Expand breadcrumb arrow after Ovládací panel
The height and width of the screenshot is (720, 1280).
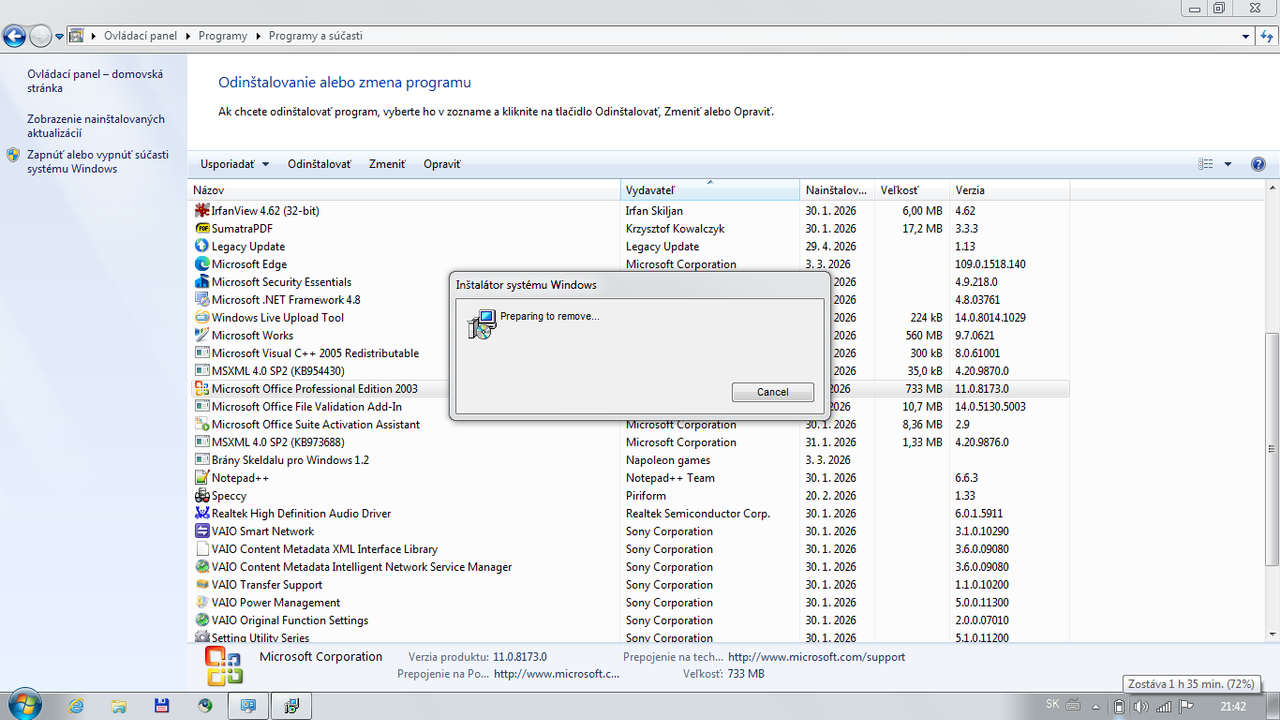[188, 36]
